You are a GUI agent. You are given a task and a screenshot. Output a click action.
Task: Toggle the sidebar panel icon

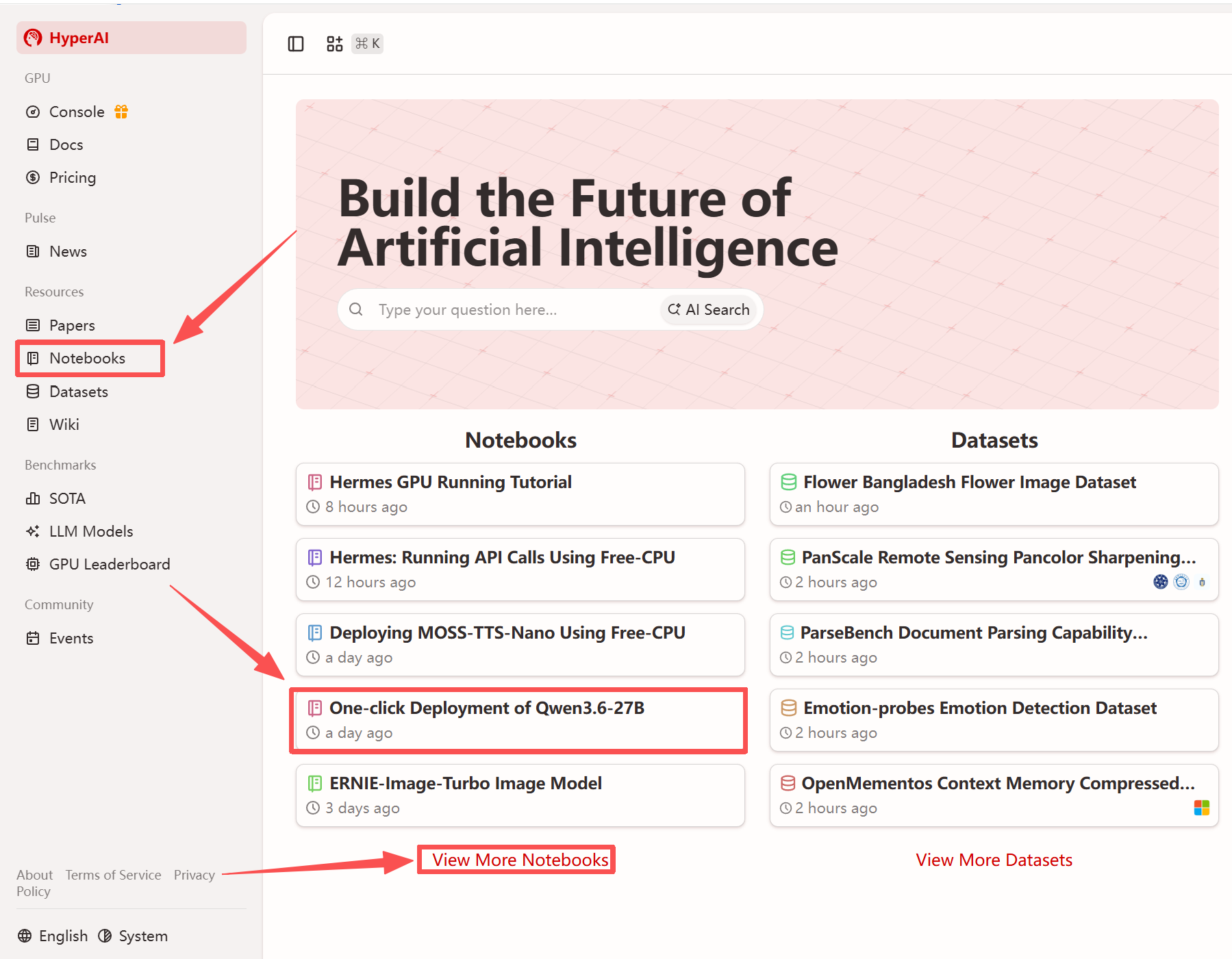[296, 44]
